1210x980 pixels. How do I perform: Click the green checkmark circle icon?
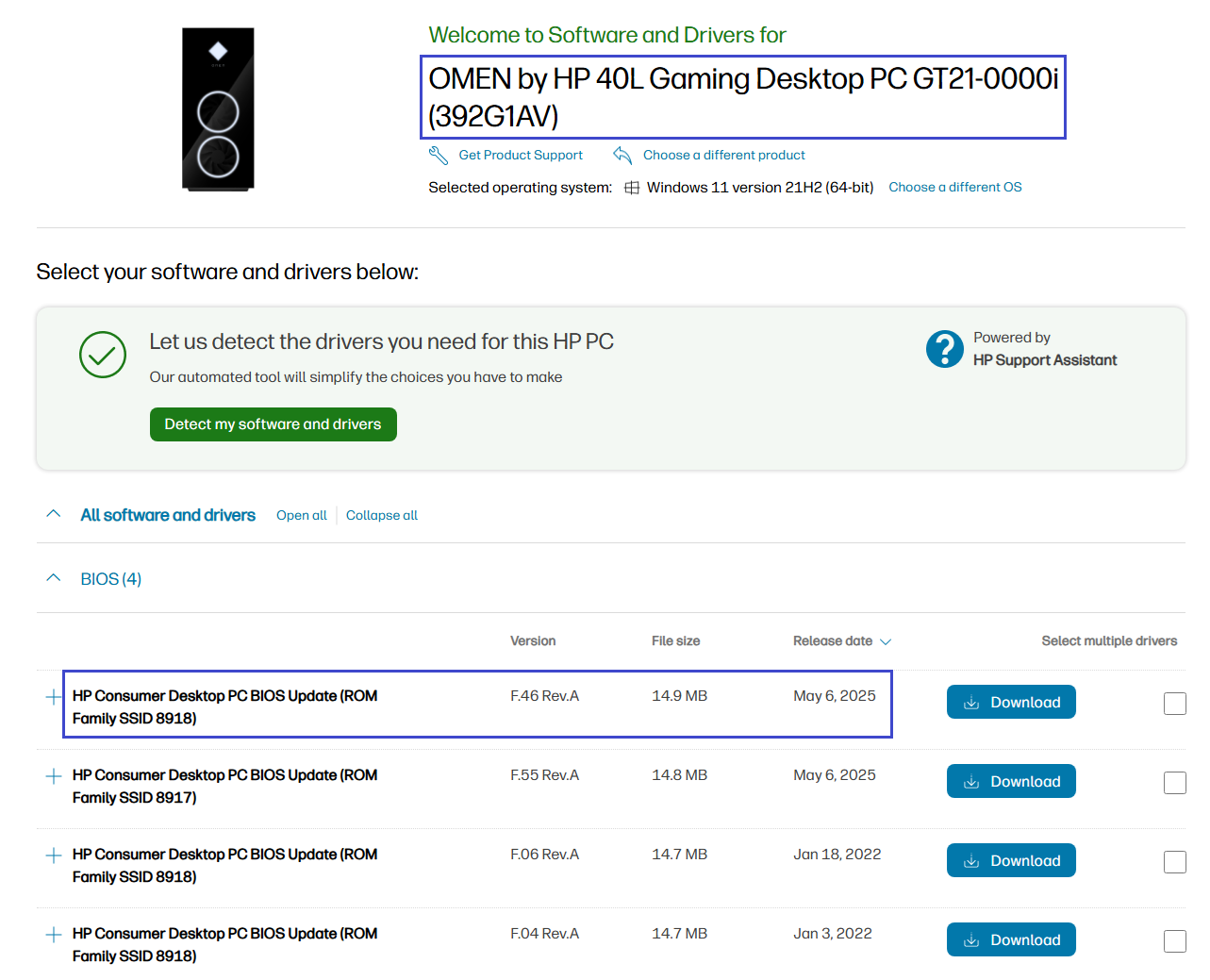103,355
